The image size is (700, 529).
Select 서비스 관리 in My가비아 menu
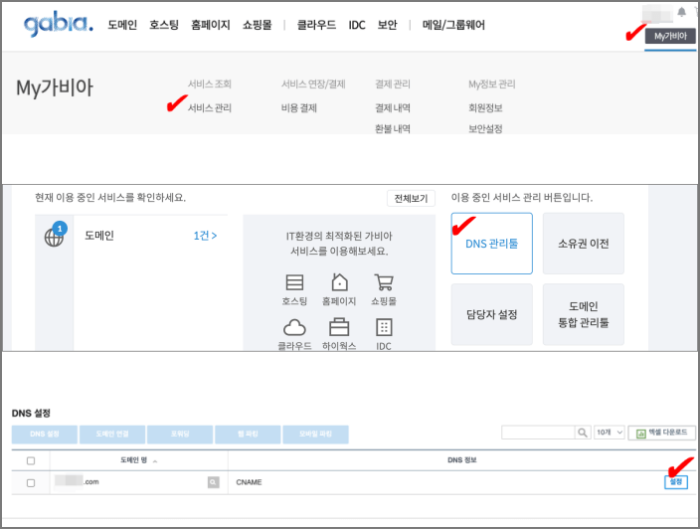pyautogui.click(x=209, y=108)
